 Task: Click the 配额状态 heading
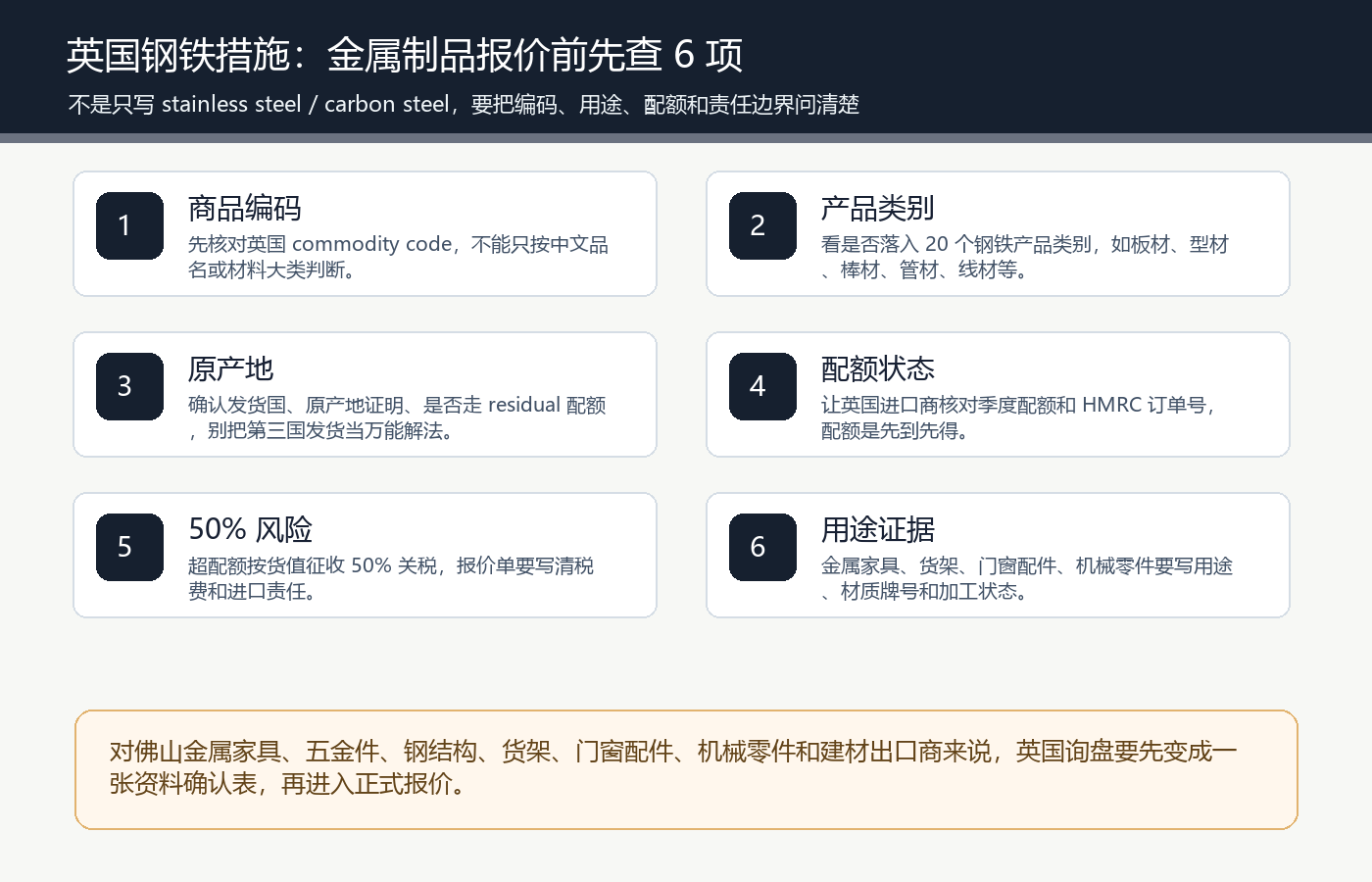(x=878, y=368)
